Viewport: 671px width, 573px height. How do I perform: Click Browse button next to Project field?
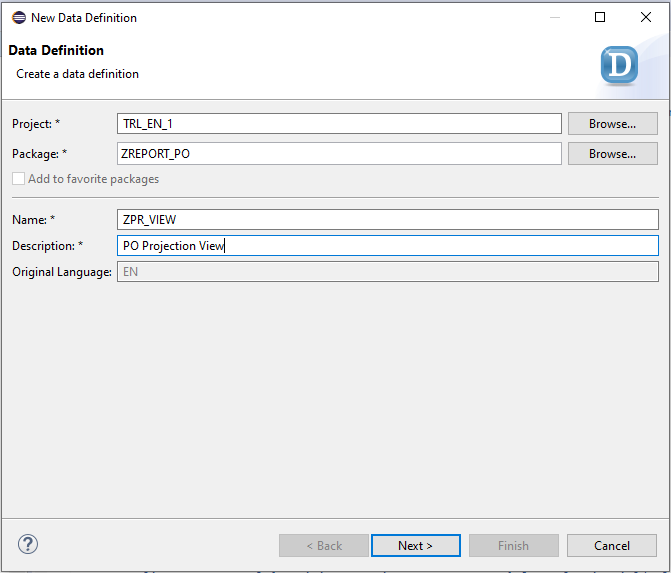pos(612,124)
